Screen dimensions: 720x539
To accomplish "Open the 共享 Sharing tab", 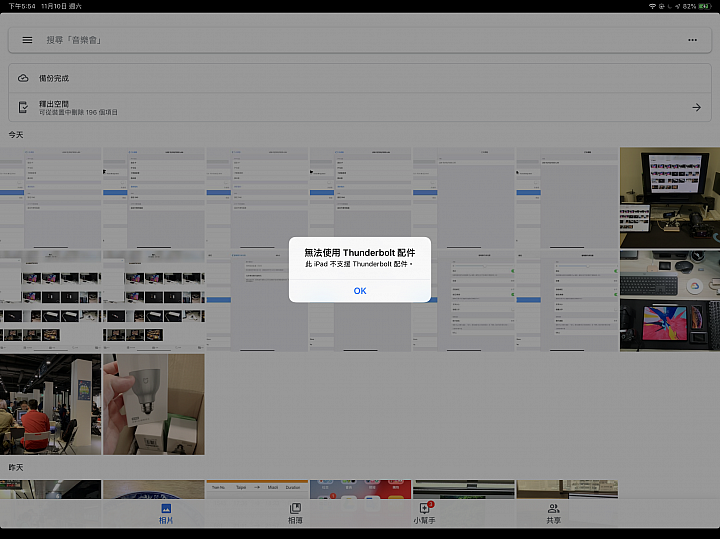I will pos(553,513).
